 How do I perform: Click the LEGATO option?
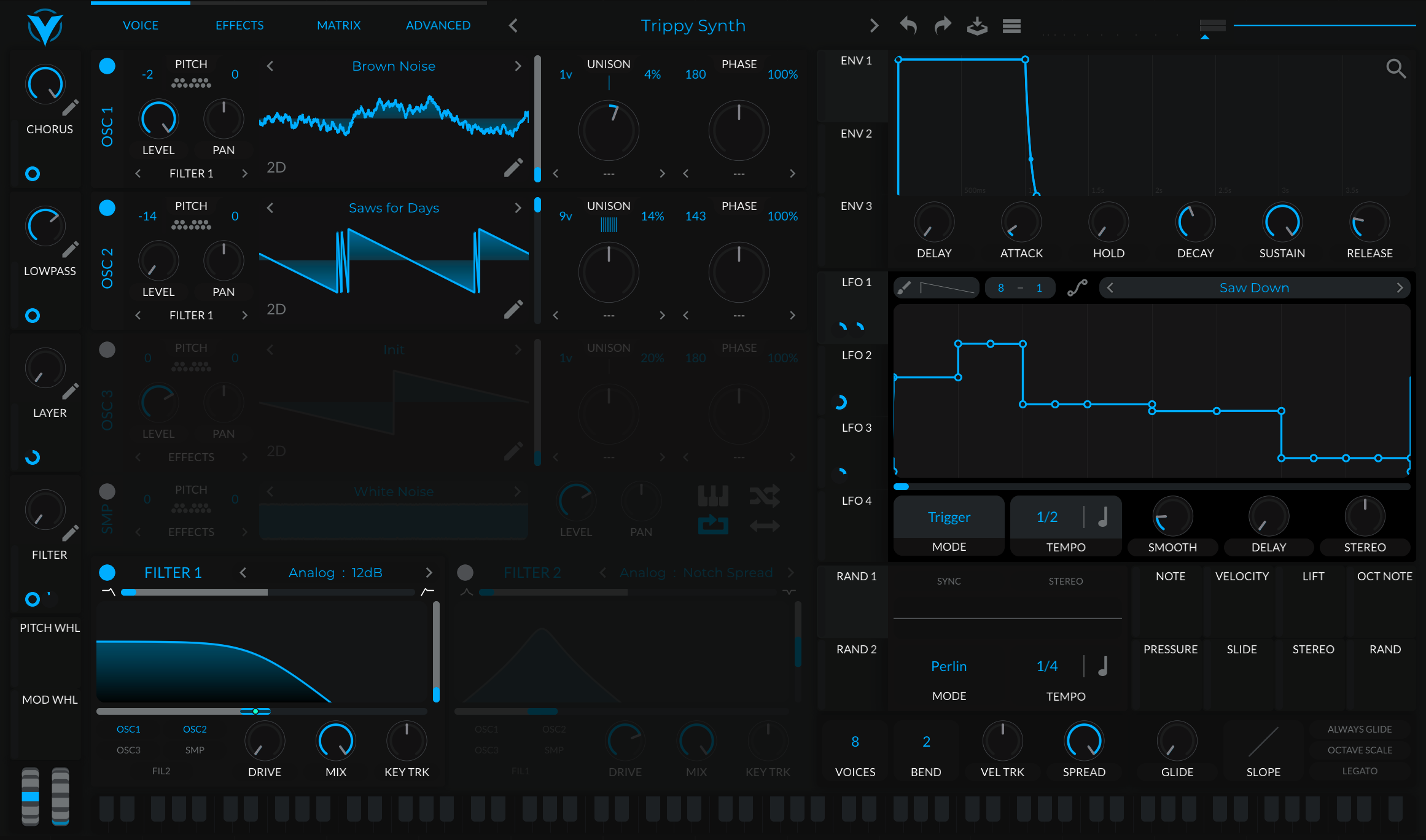tap(1359, 771)
